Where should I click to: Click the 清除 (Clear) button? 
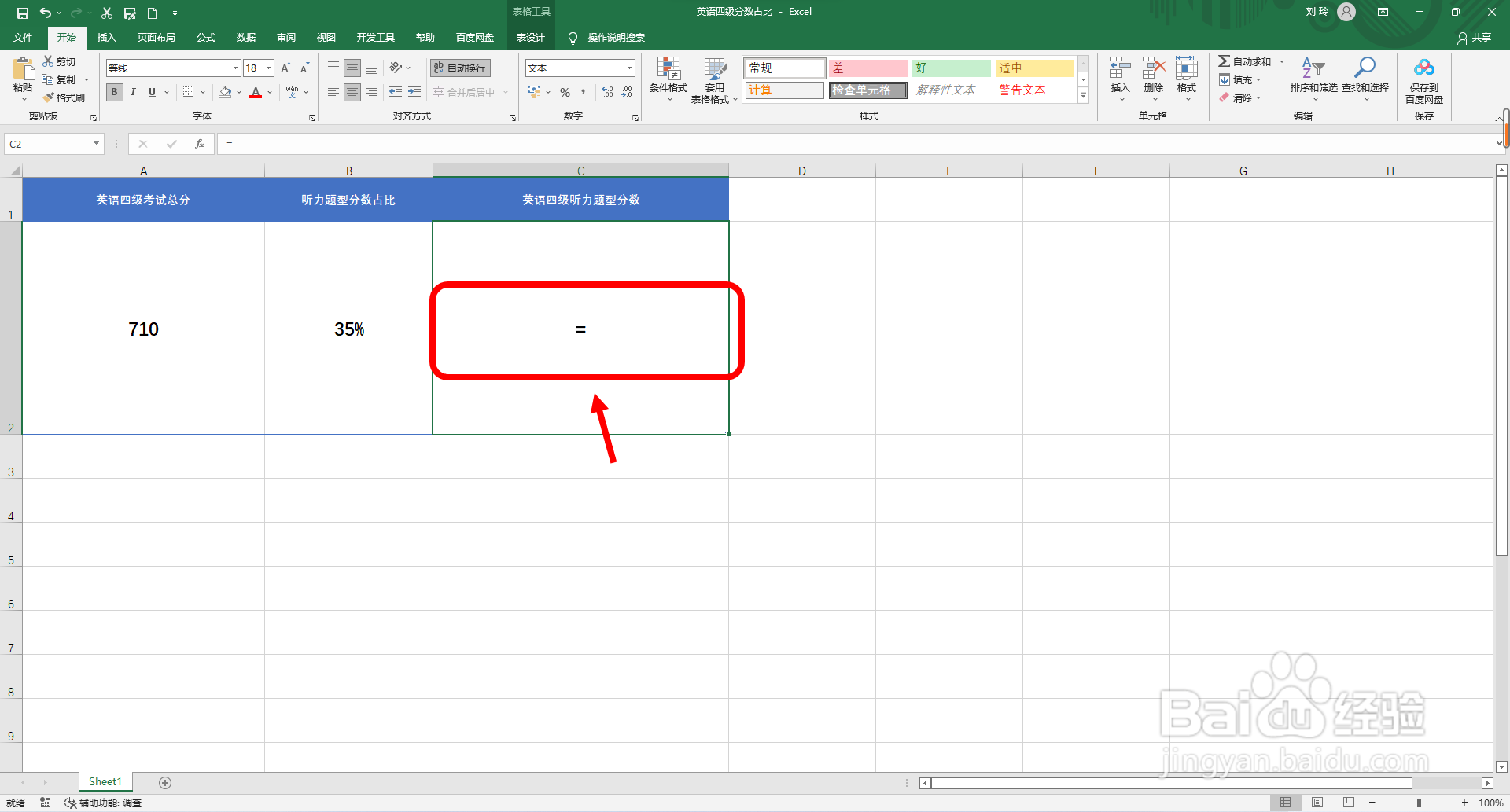(x=1236, y=97)
